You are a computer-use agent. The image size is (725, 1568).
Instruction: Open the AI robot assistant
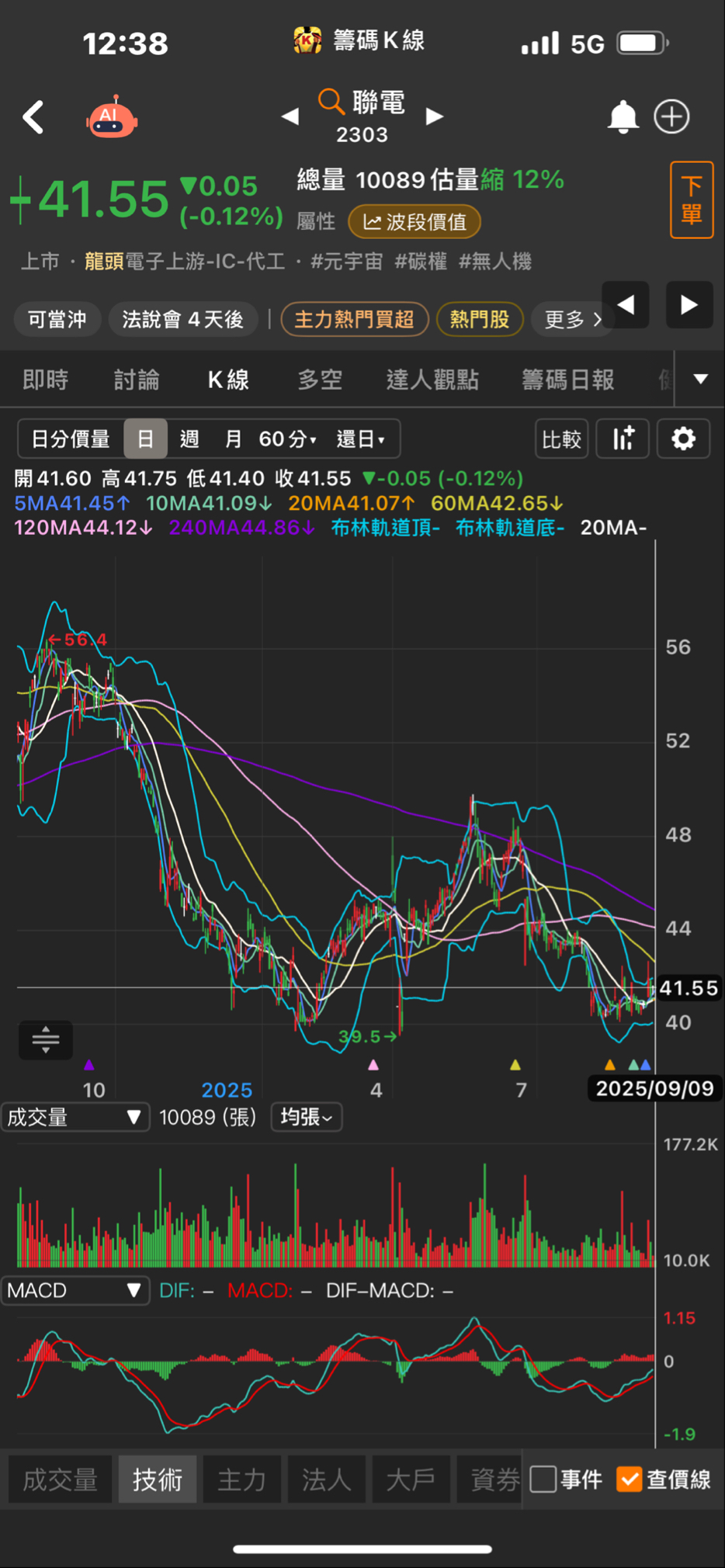113,118
